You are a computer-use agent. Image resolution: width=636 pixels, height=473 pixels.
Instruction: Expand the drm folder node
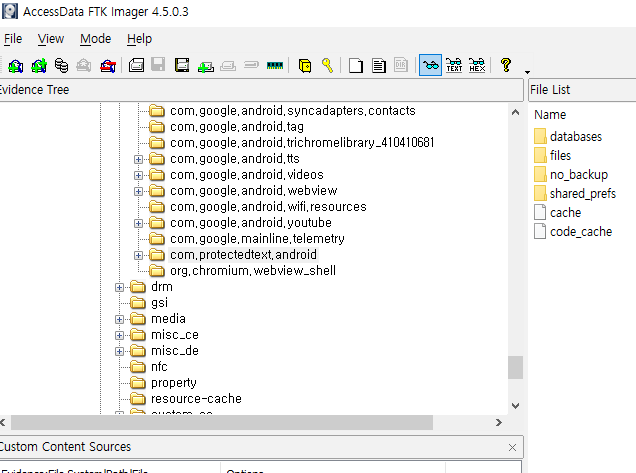coord(119,288)
